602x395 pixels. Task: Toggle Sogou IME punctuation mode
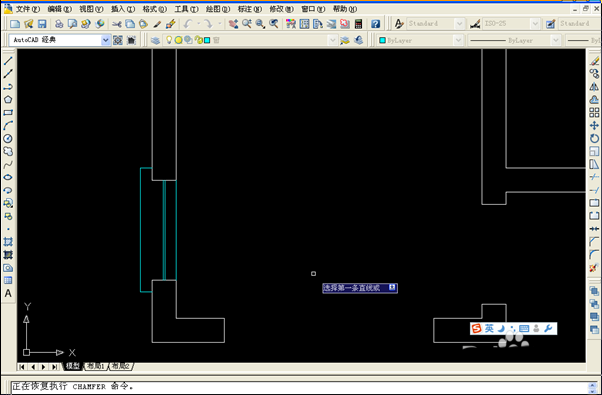click(x=513, y=329)
